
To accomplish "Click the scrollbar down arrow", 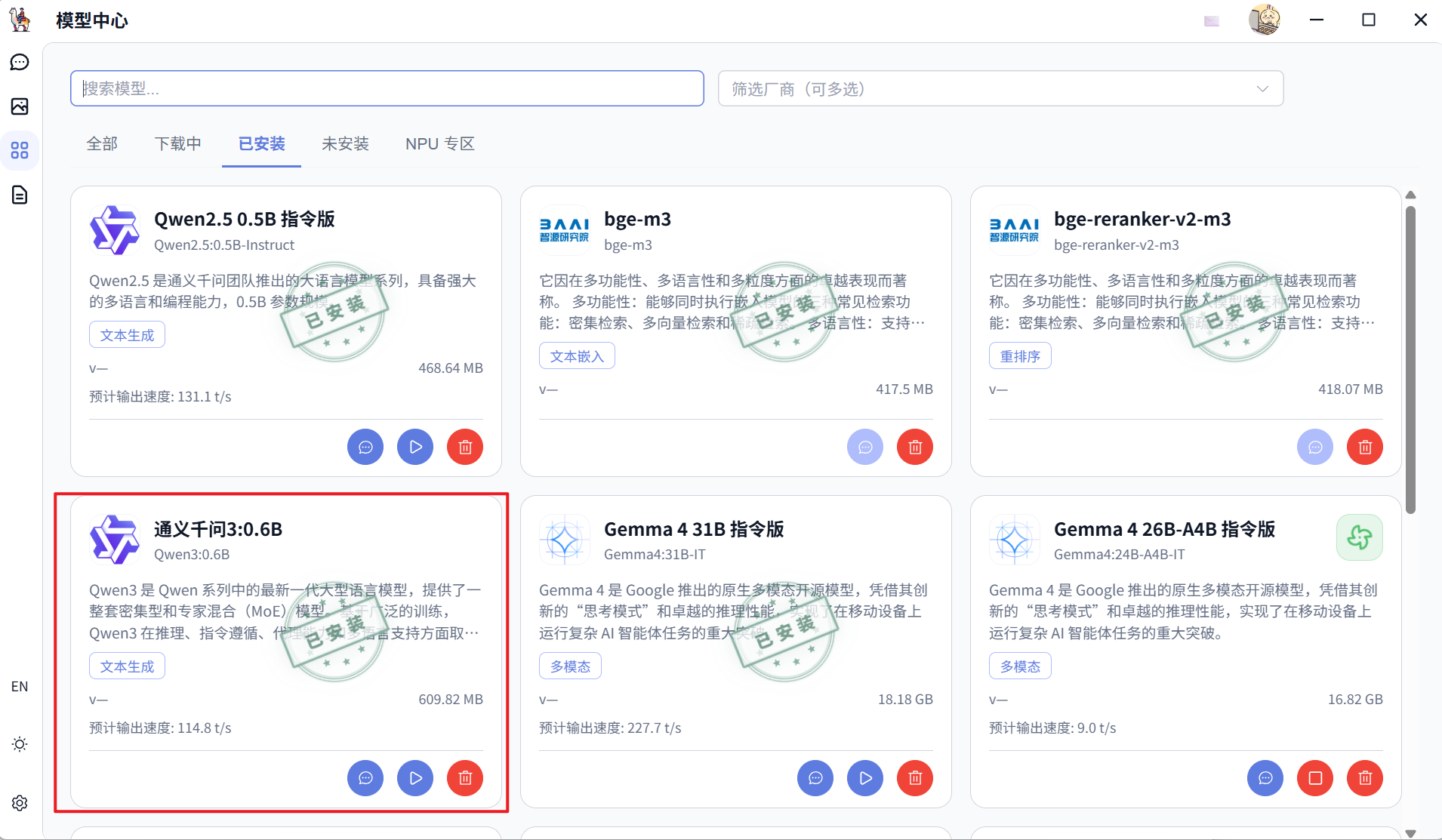I will 1410,833.
